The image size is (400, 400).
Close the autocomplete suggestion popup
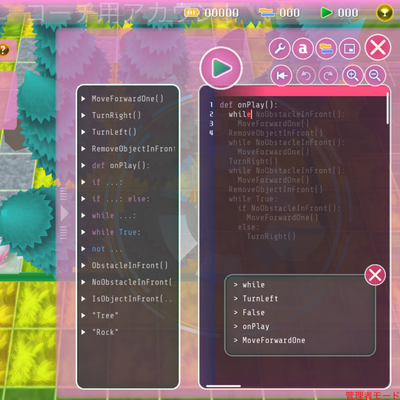click(375, 275)
